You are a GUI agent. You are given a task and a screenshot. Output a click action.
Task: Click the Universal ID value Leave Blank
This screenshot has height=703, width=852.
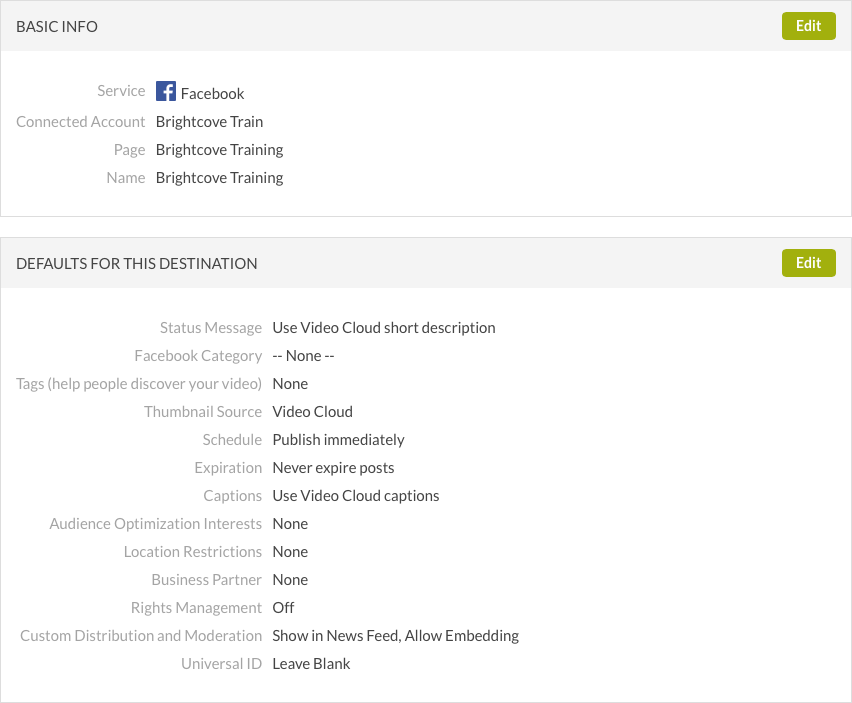click(x=311, y=663)
